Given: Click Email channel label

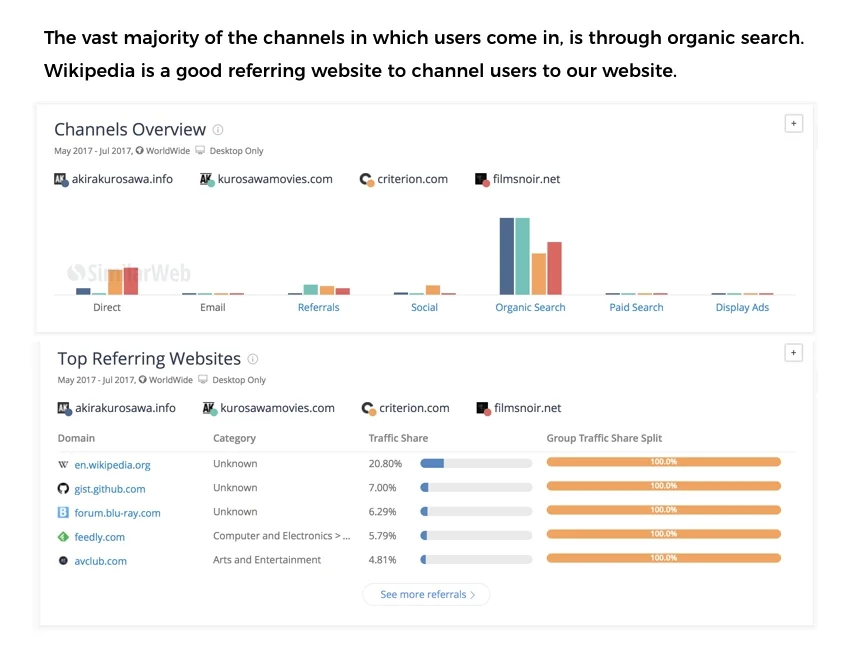Looking at the screenshot, I should [x=213, y=307].
